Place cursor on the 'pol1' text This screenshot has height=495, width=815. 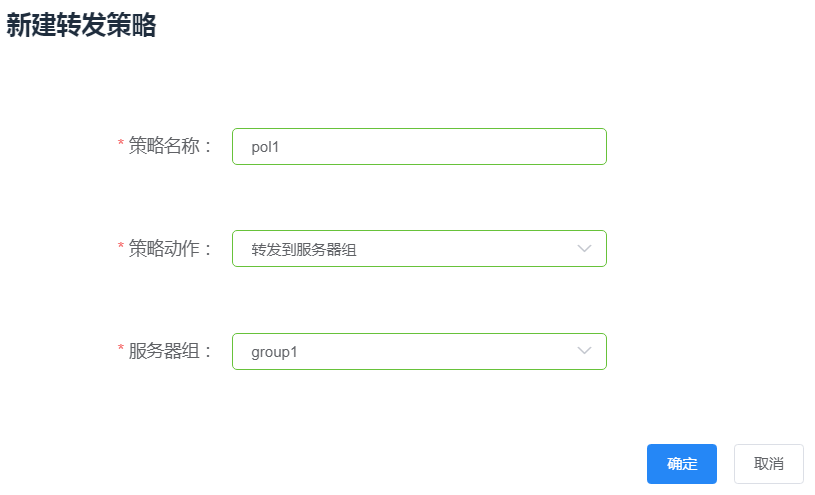(x=265, y=147)
